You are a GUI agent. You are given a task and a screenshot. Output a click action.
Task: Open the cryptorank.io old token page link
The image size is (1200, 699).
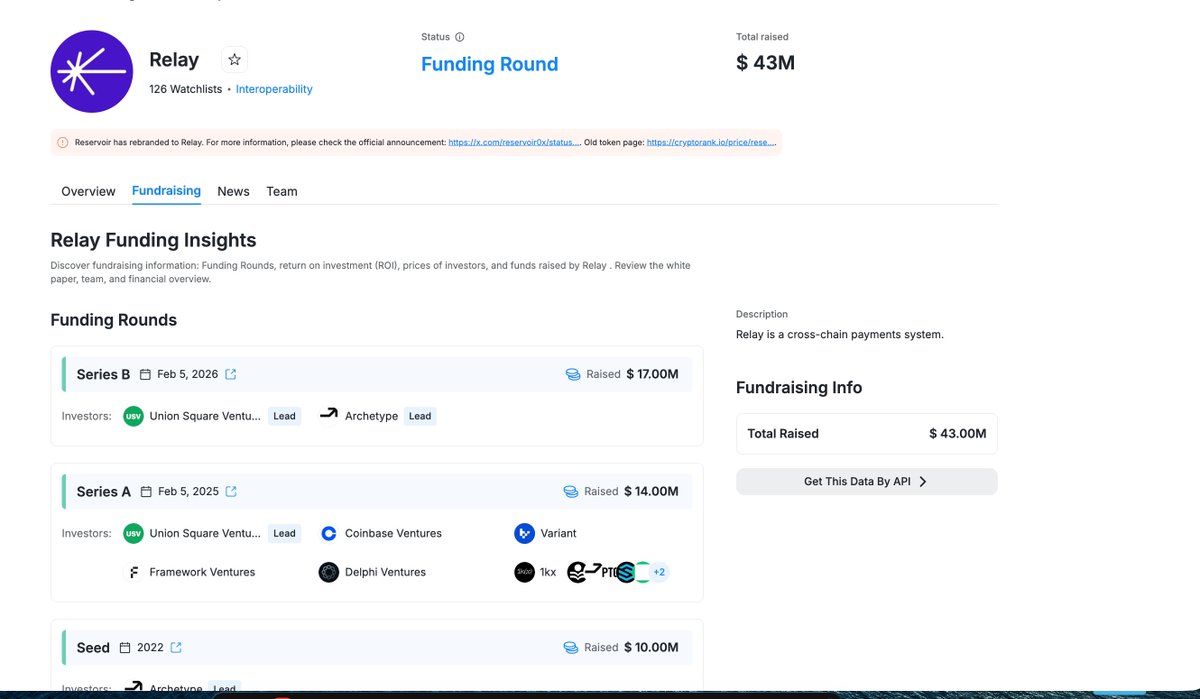click(x=711, y=143)
